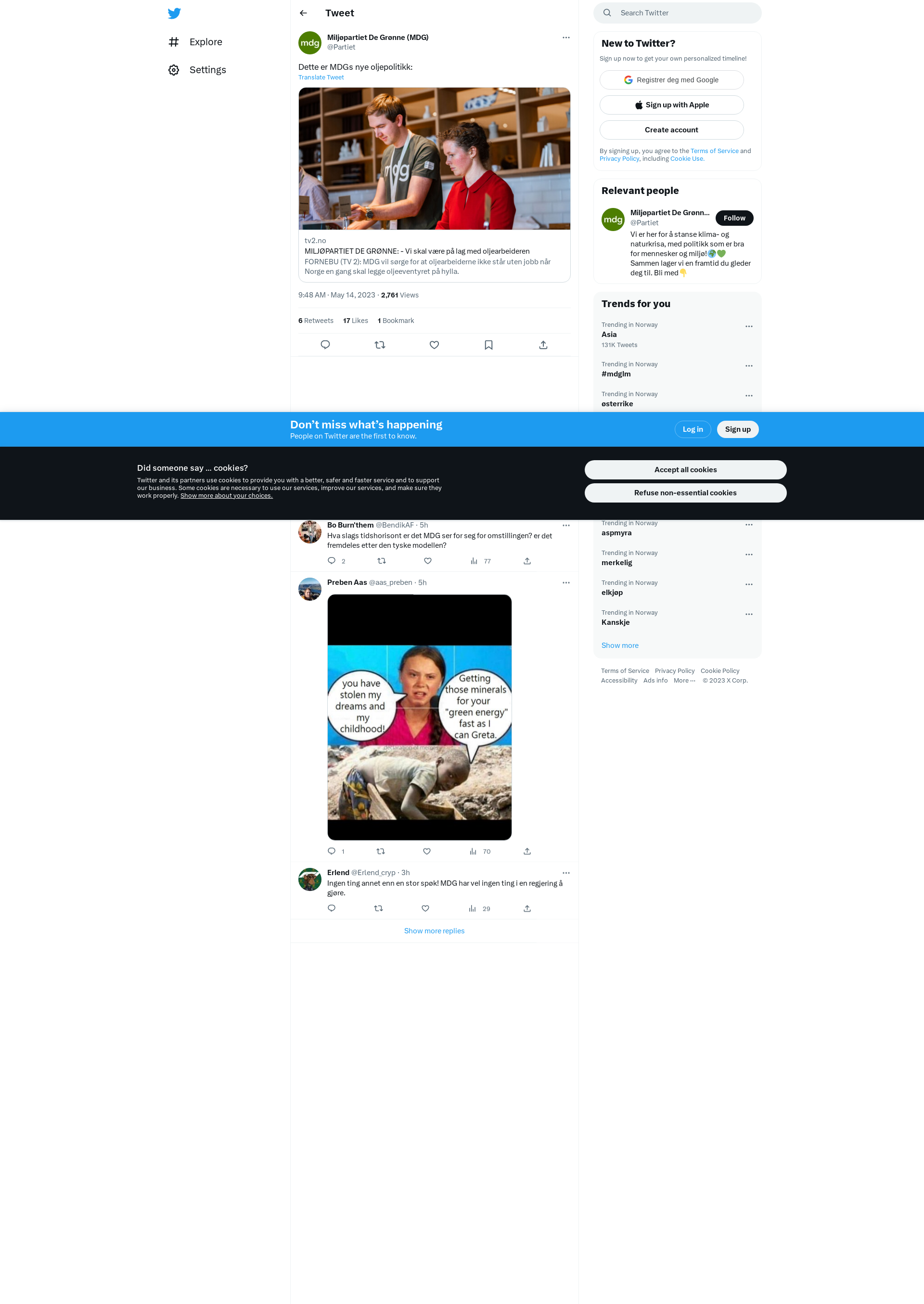This screenshot has height=1304, width=924.
Task: Retweet Preben Aas's reply
Action: 381,851
